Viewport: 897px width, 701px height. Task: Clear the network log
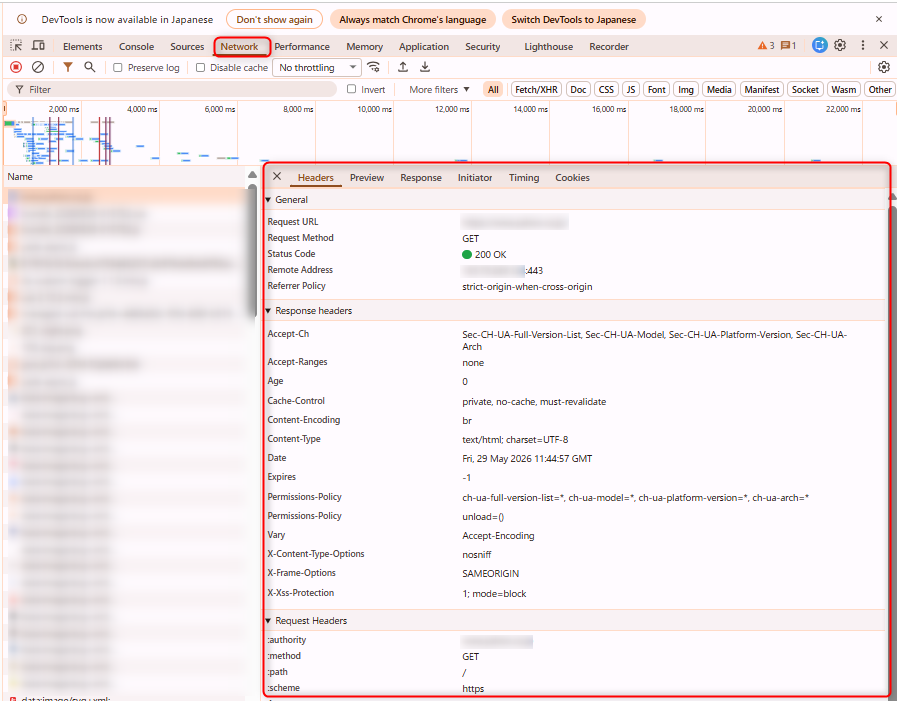(x=38, y=67)
